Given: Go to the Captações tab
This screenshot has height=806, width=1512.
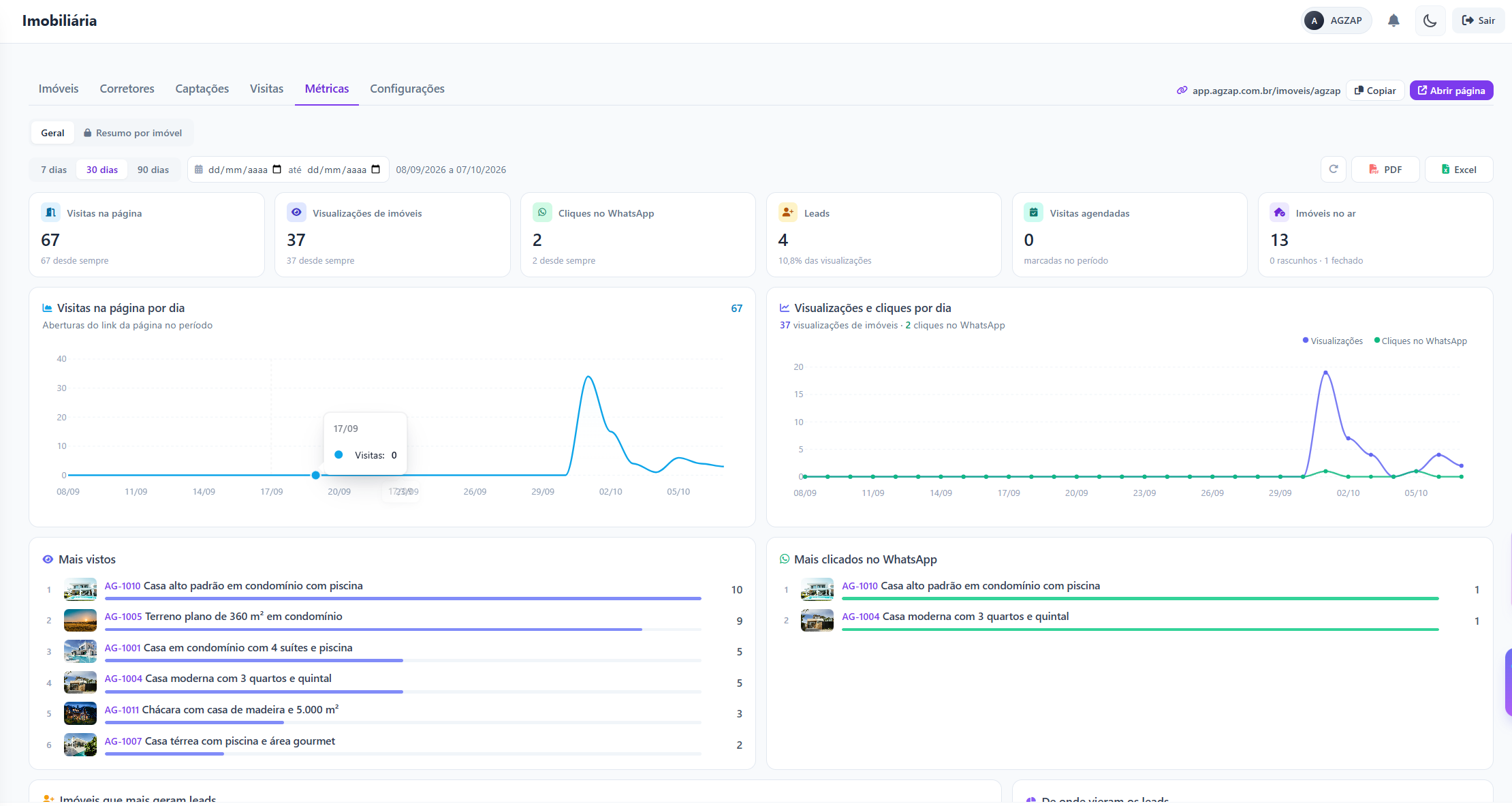Looking at the screenshot, I should pos(202,89).
